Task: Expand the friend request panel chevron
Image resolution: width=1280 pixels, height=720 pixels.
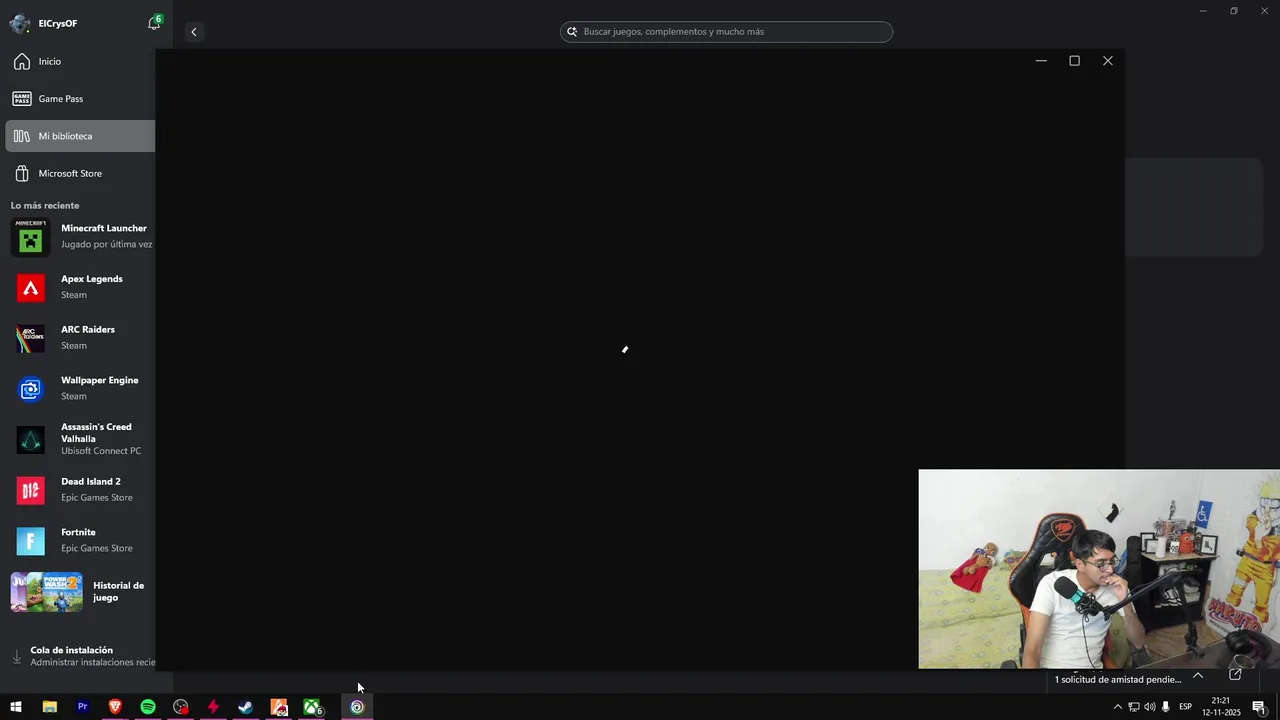Action: pos(1198,675)
